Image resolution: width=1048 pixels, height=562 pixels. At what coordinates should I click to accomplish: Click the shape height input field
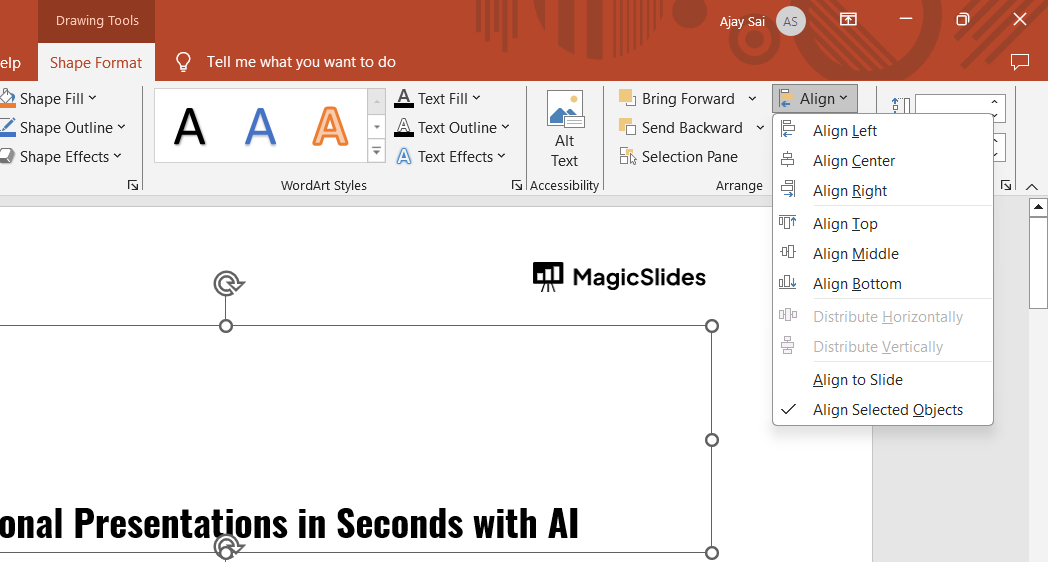coord(952,104)
